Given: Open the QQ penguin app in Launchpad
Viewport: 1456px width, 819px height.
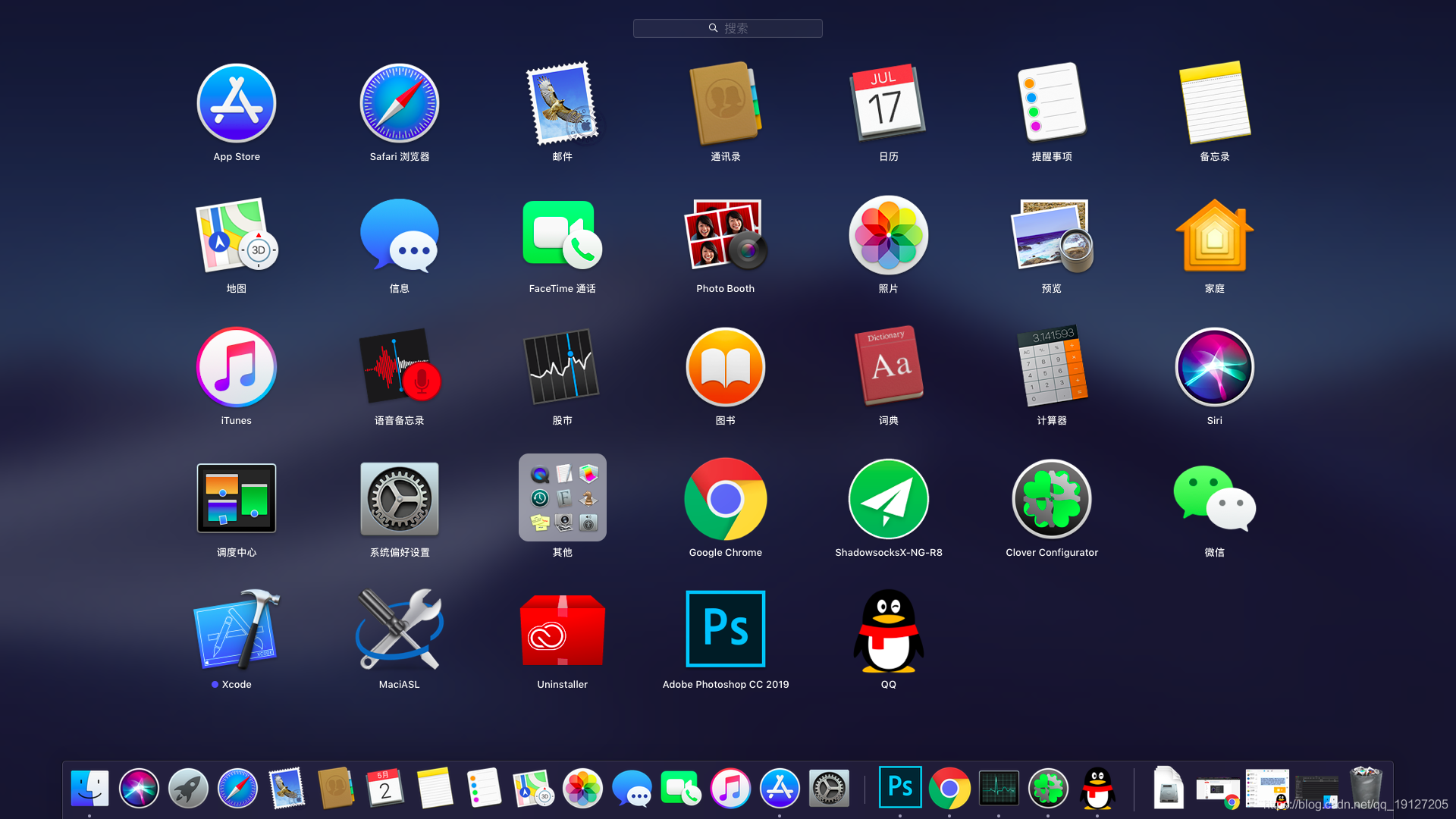Looking at the screenshot, I should coord(888,631).
